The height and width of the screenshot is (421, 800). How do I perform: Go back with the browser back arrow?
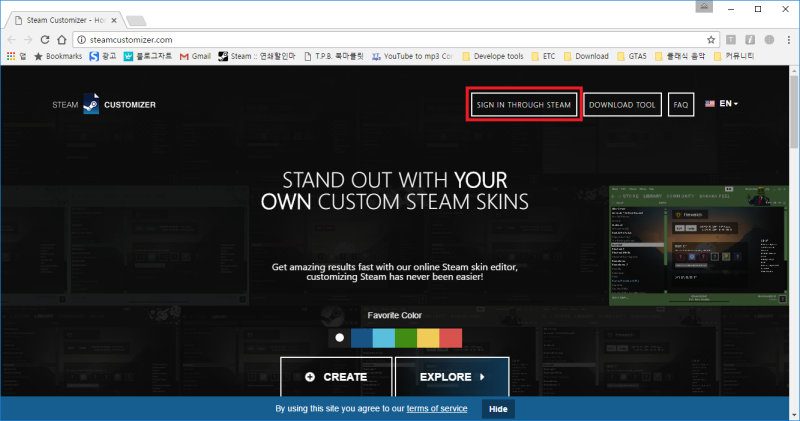(x=12, y=40)
